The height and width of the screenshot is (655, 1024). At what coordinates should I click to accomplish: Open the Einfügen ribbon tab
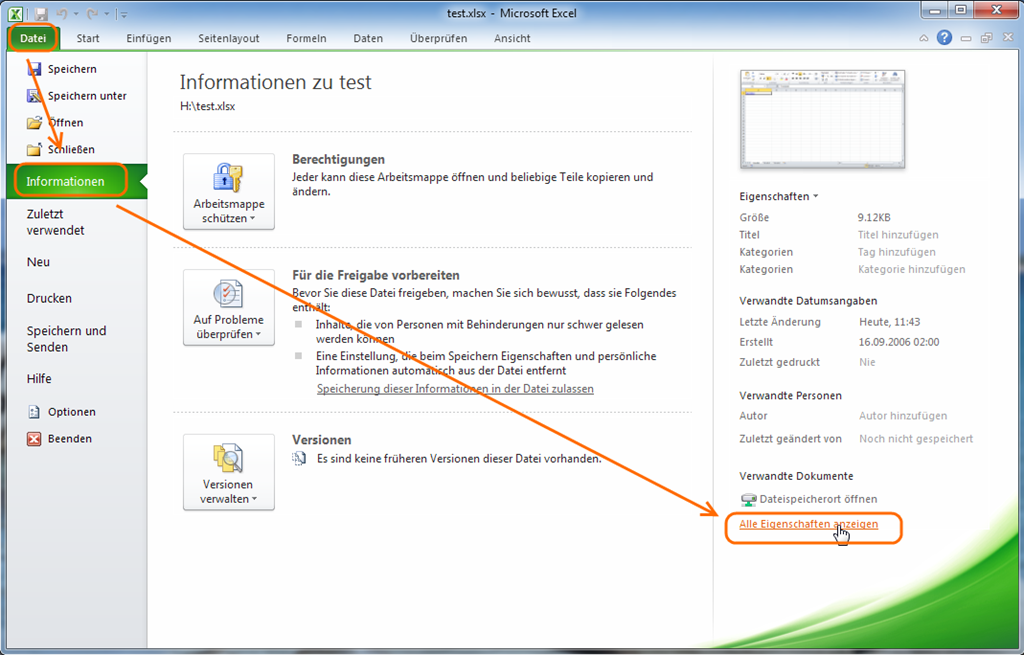pyautogui.click(x=149, y=38)
